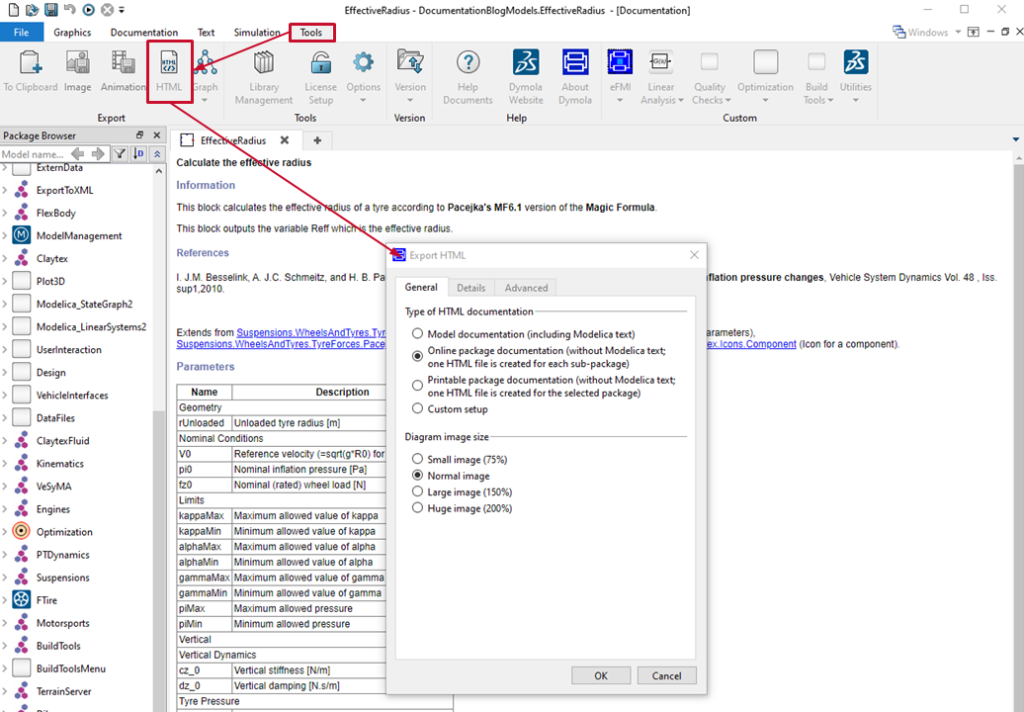Viewport: 1024px width, 712px height.
Task: Switch to the Graphics ribbon tab
Action: (72, 32)
